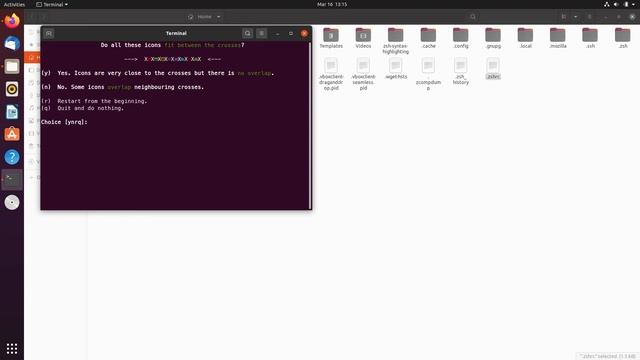Select the .cache folder
Screen dimensions: 640x360
[x=428, y=38]
